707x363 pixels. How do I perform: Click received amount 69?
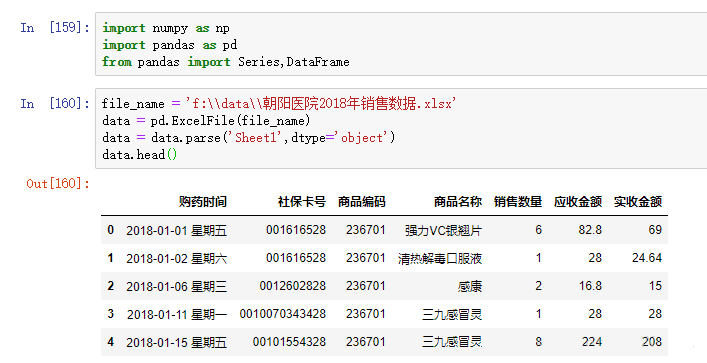click(655, 230)
